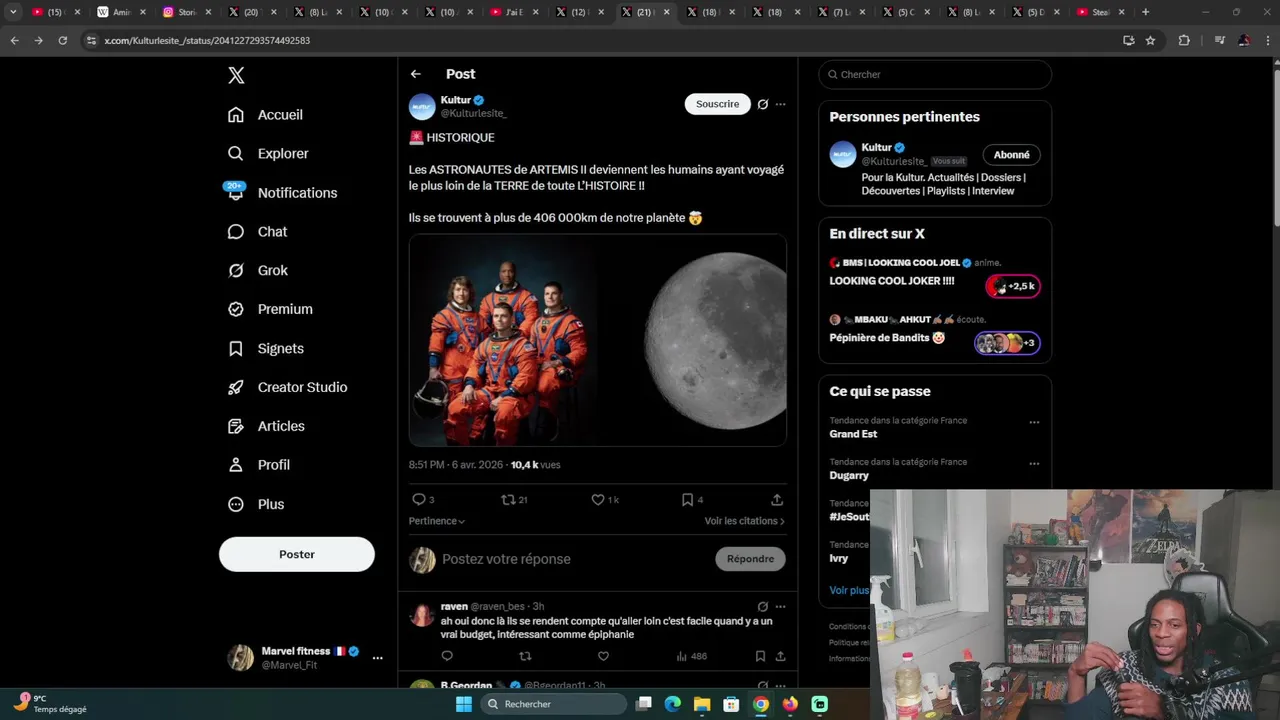Viewport: 1280px width, 720px height.
Task: Click Windows Start button
Action: pyautogui.click(x=464, y=704)
